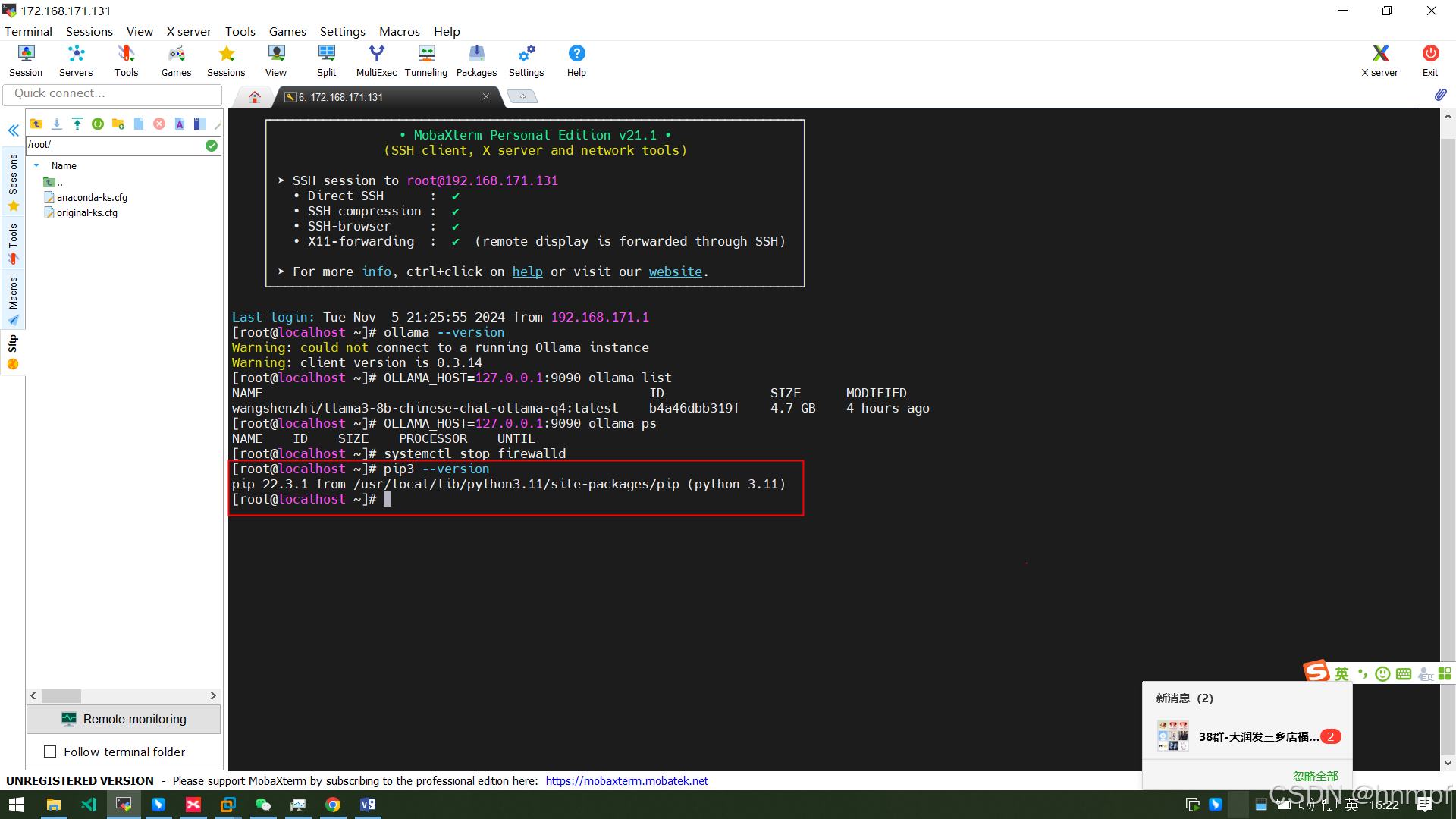Open WeChat from the taskbar
Image resolution: width=1456 pixels, height=819 pixels.
pyautogui.click(x=263, y=805)
